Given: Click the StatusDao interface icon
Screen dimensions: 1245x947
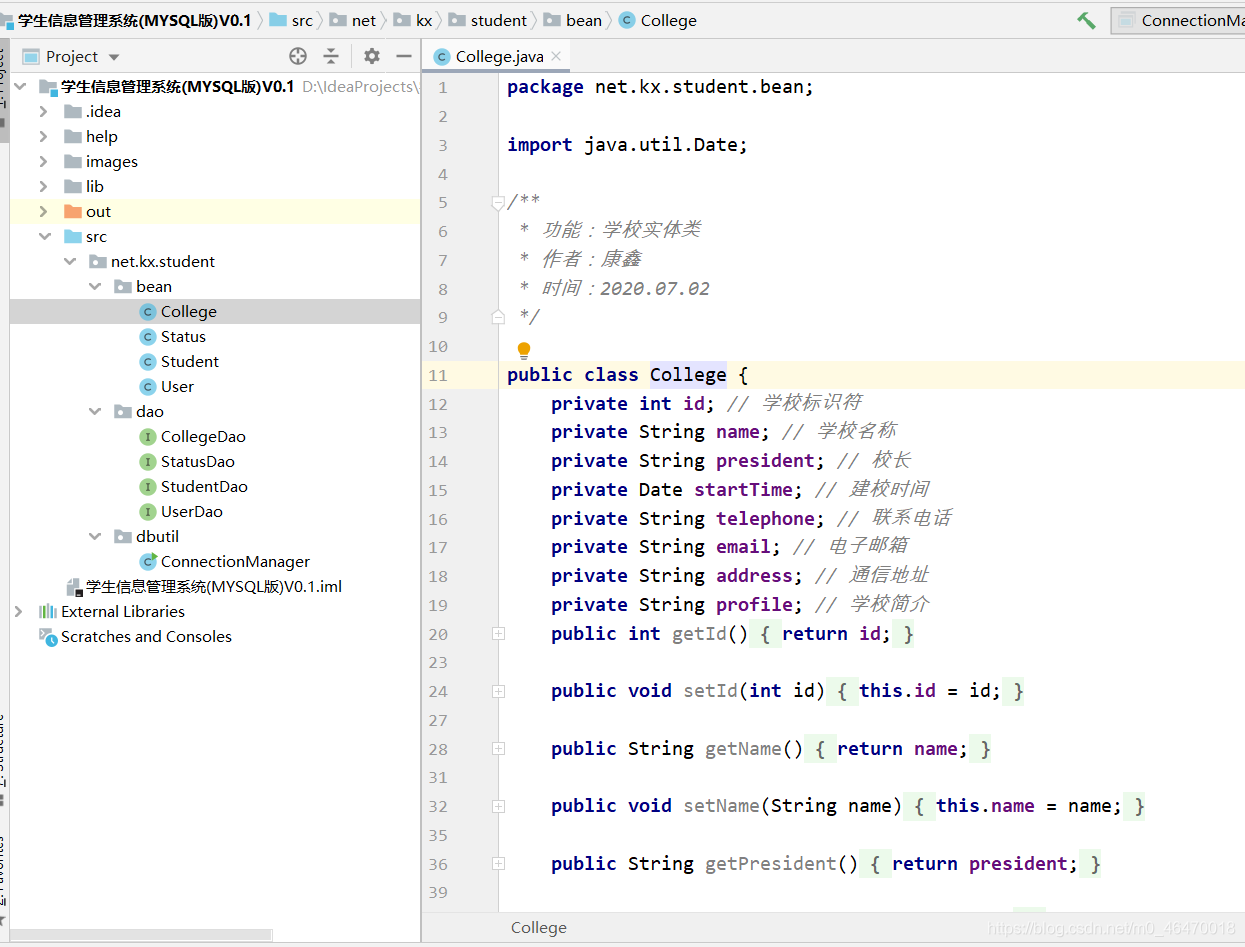Looking at the screenshot, I should (x=148, y=461).
